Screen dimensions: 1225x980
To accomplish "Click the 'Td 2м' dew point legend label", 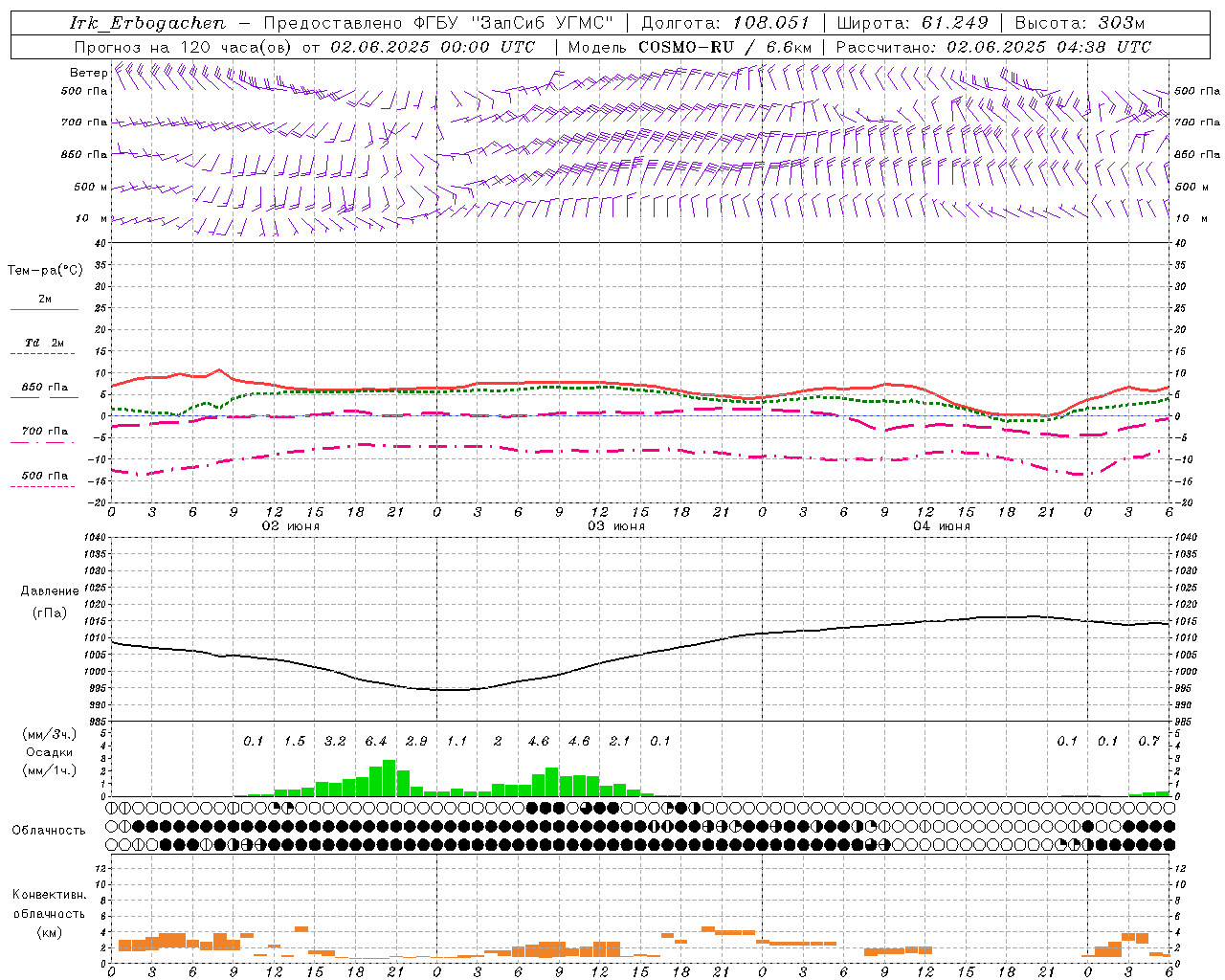I will pos(45,343).
